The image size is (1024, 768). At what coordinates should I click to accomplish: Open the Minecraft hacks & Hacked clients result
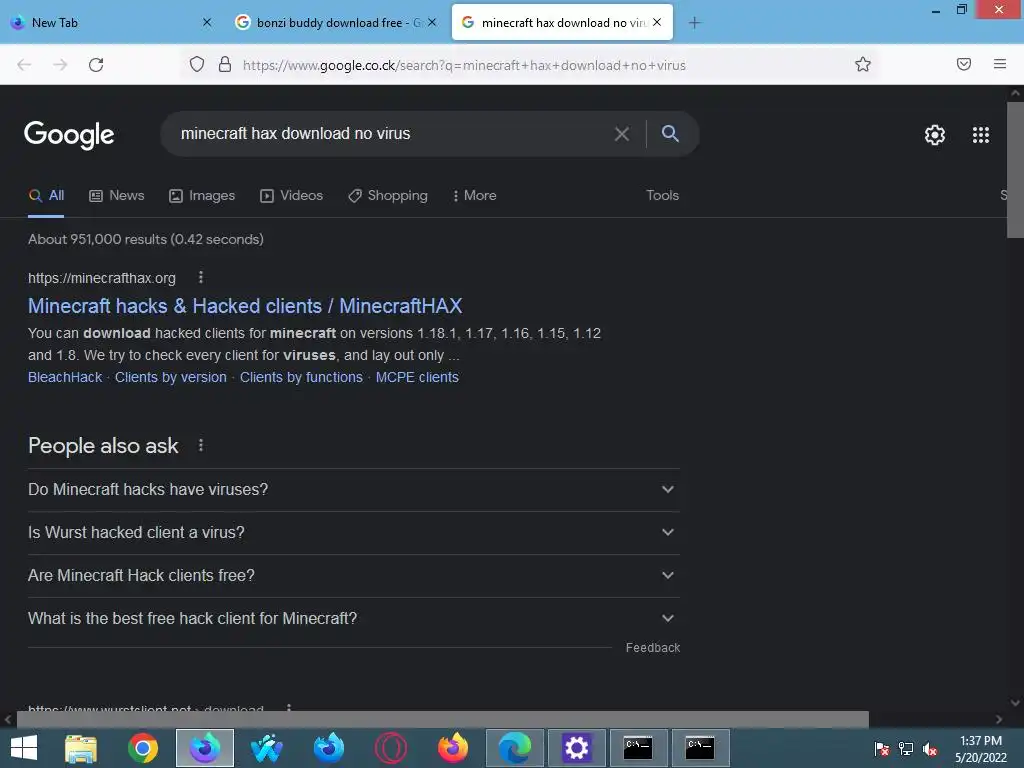245,306
